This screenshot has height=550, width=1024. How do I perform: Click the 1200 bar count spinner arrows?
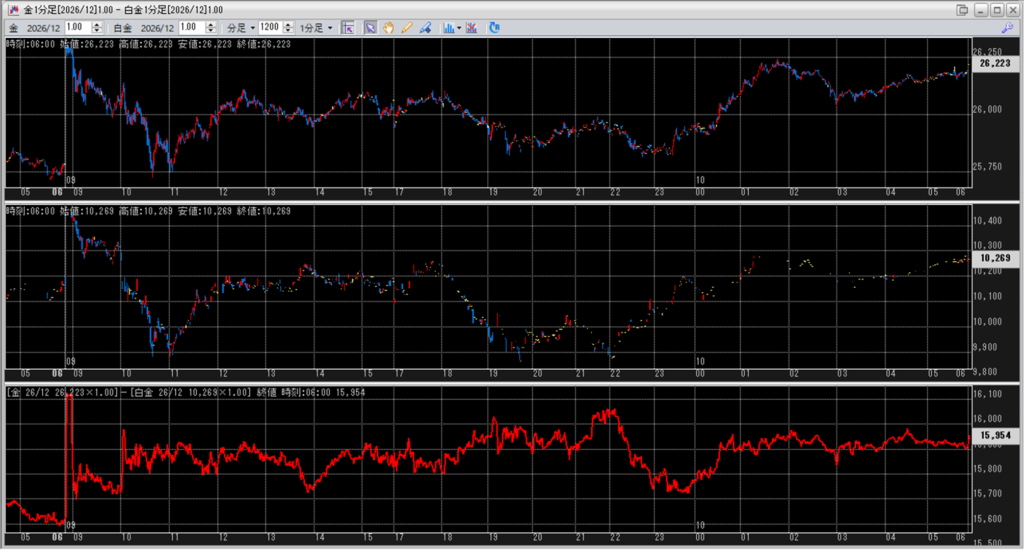point(289,28)
